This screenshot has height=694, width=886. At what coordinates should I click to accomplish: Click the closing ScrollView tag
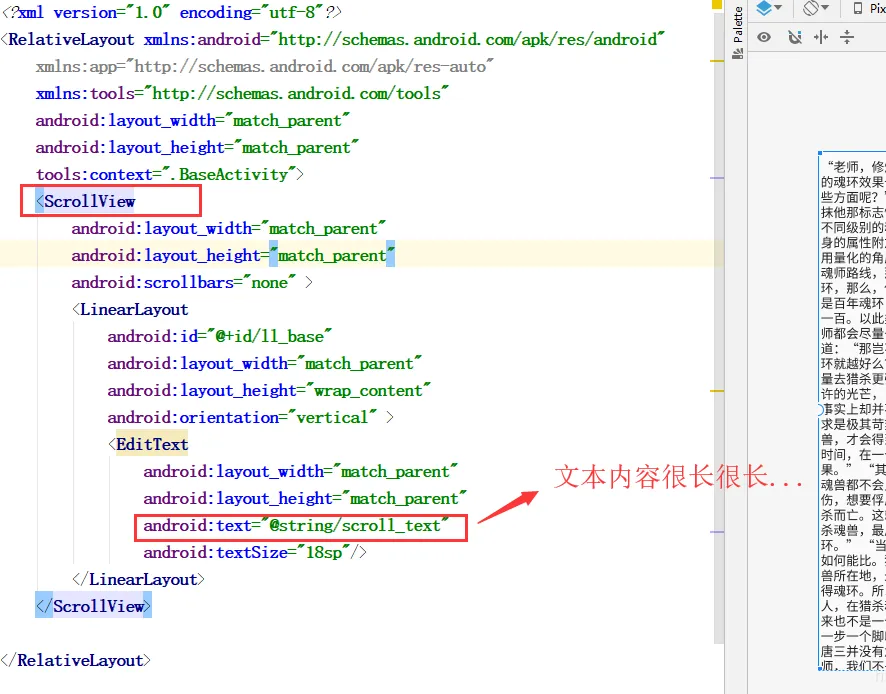click(93, 606)
